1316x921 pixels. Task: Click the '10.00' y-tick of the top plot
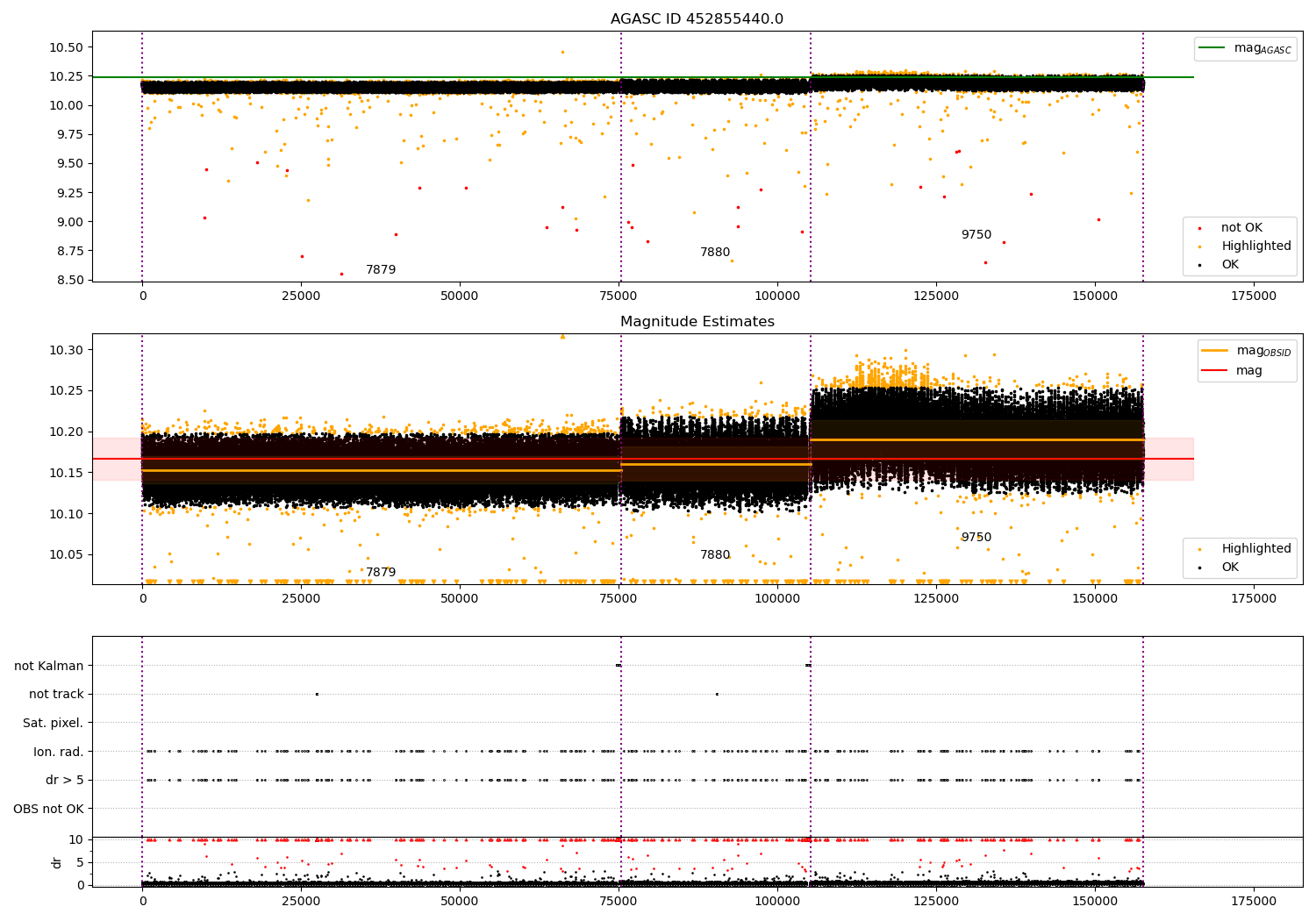66,105
